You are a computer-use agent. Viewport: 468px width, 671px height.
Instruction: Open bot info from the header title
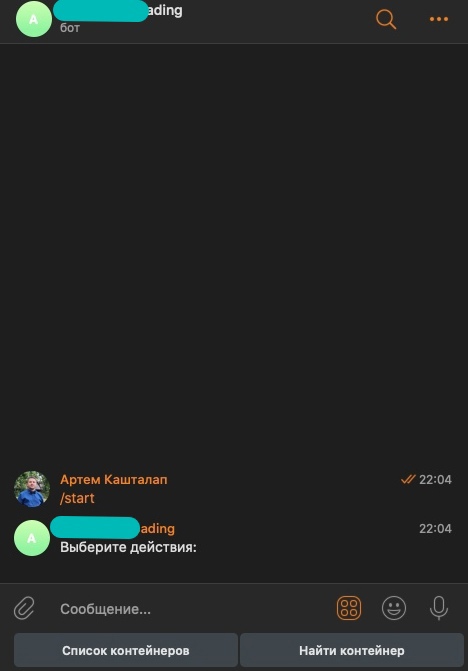(x=118, y=11)
